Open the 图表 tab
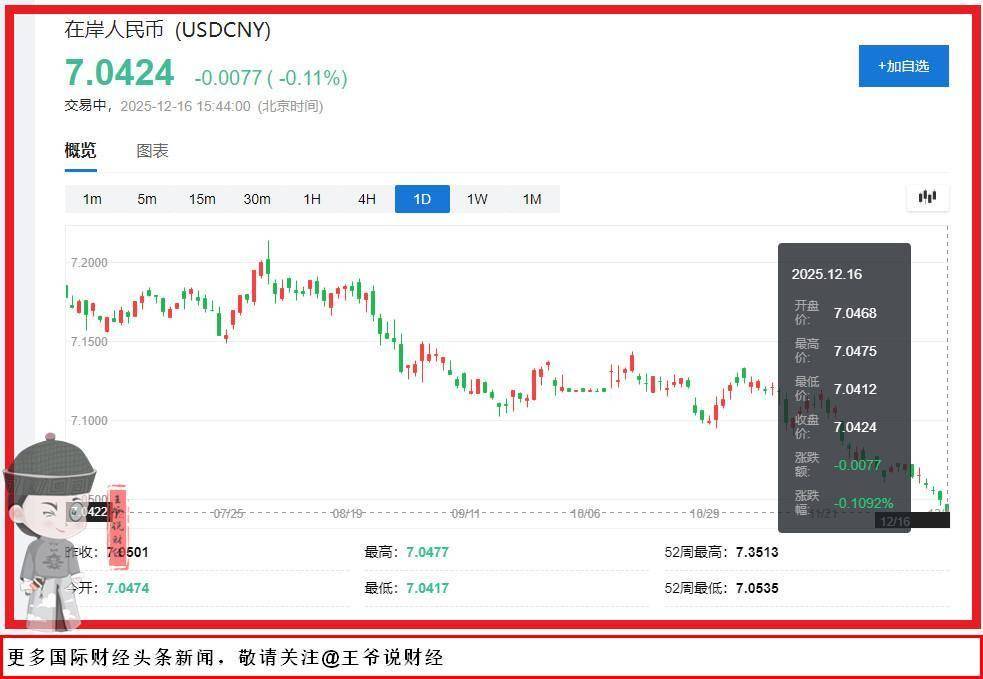983x679 pixels. [152, 151]
